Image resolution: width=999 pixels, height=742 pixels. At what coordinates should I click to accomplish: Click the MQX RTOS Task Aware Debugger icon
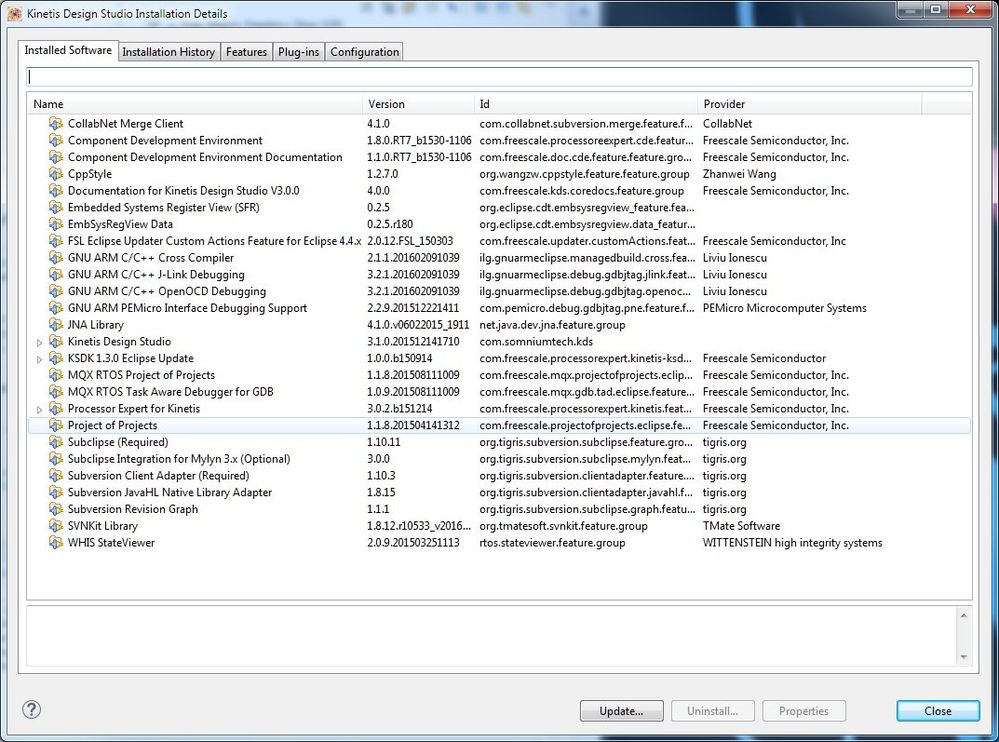coord(56,392)
